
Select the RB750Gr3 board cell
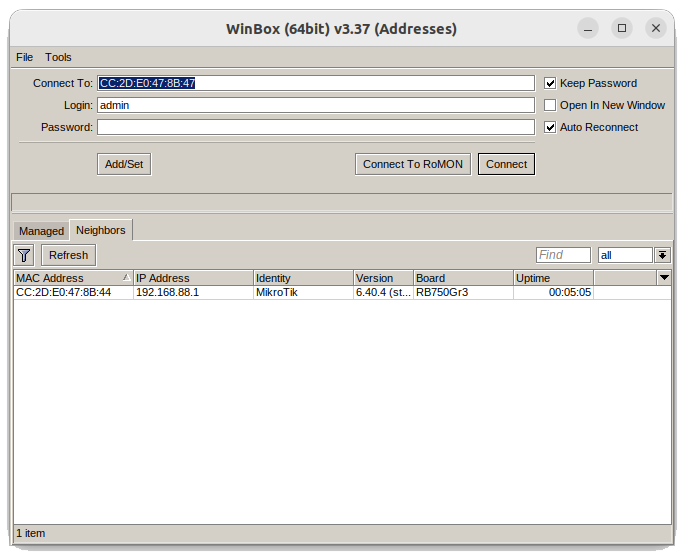(x=463, y=293)
